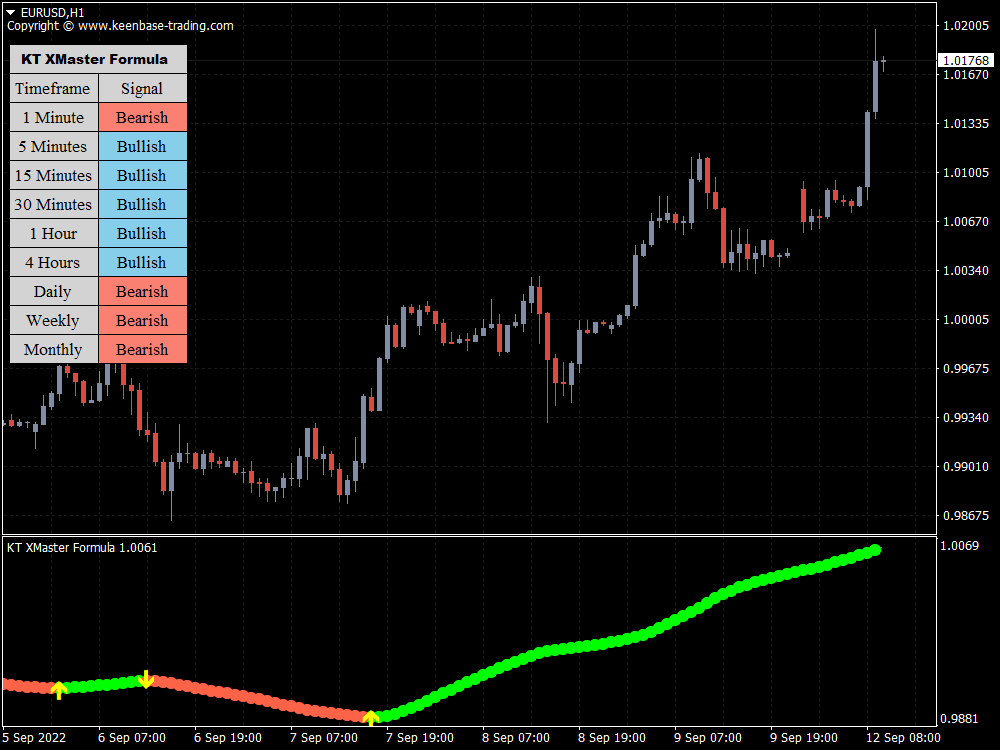Image resolution: width=1000 pixels, height=750 pixels.
Task: Click the EURUSD,H1 chart title
Action: (x=52, y=13)
